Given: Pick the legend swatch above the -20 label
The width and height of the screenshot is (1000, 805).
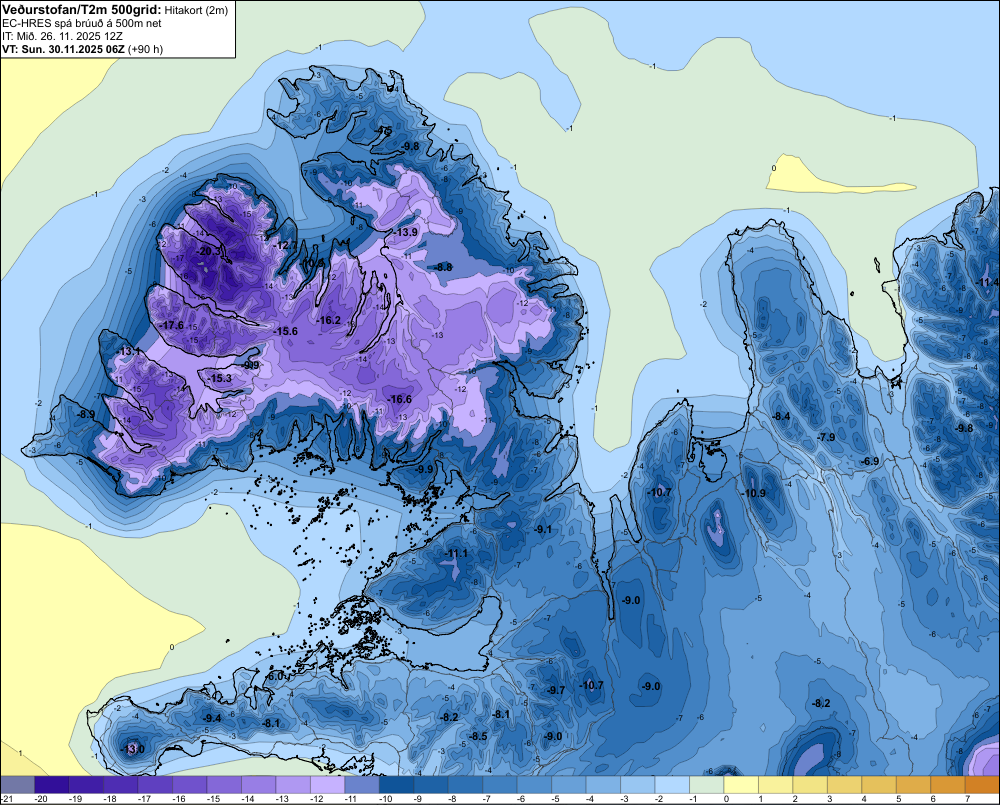Looking at the screenshot, I should (x=52, y=784).
